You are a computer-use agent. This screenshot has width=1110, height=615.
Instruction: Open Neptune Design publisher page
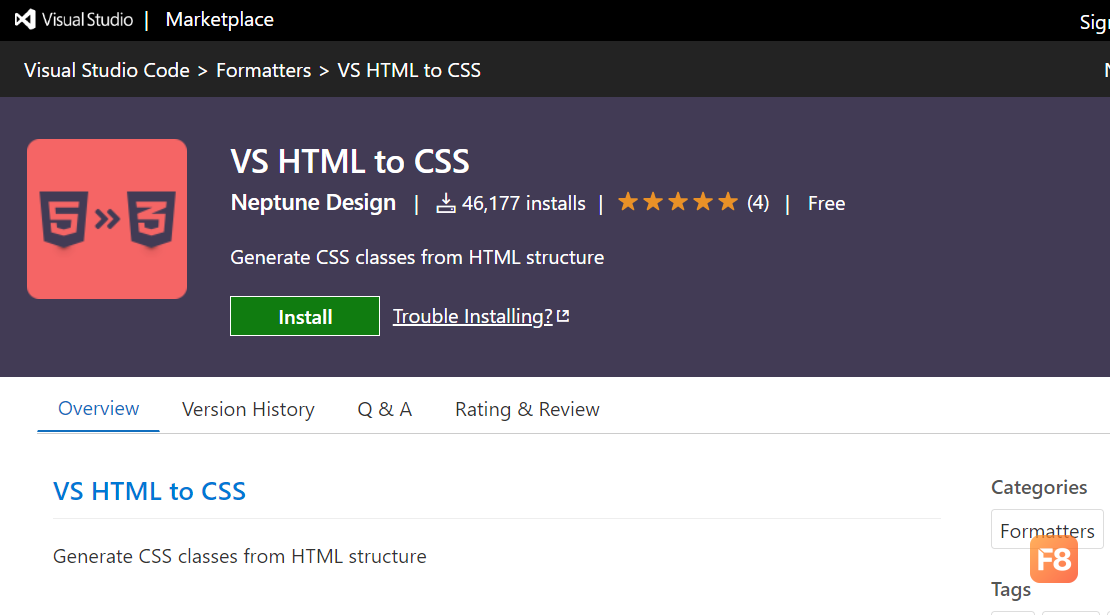tap(313, 202)
